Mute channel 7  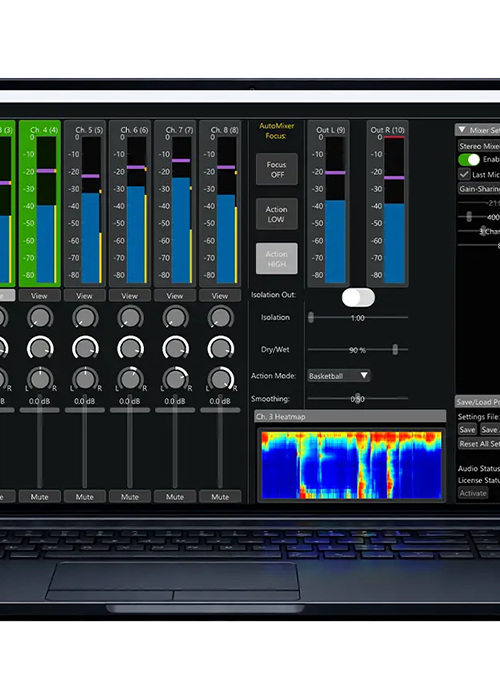coord(175,496)
